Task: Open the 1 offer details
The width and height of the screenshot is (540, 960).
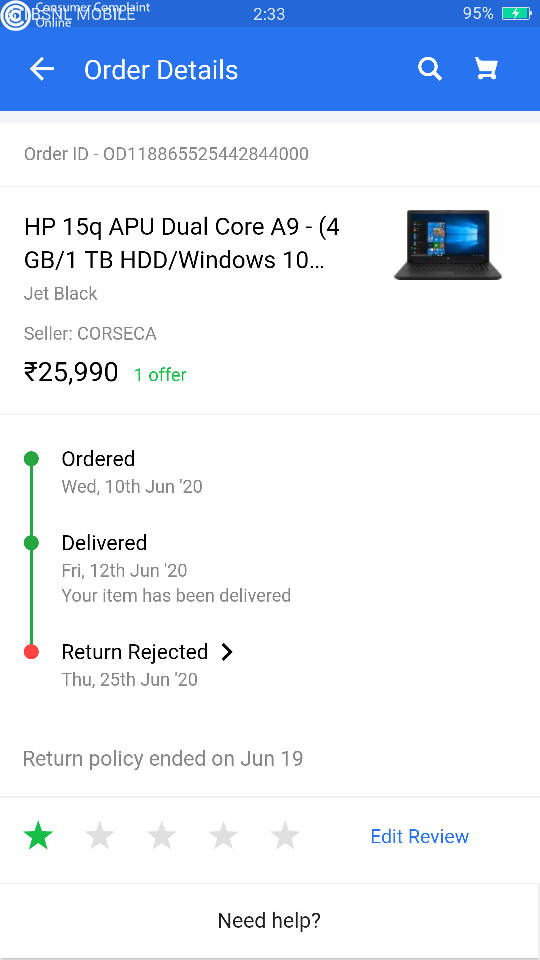Action: pos(160,375)
